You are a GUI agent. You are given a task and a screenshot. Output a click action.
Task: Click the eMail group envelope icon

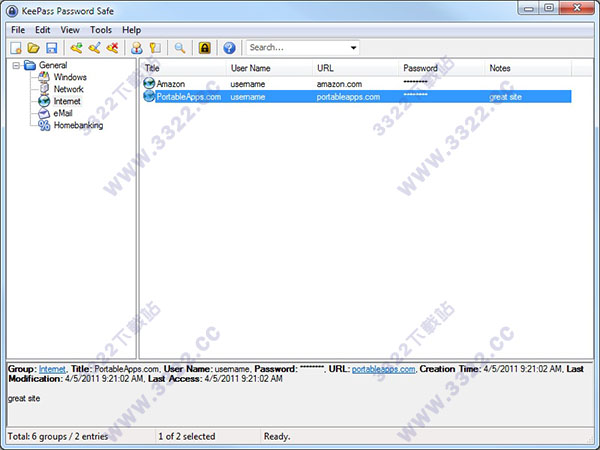point(44,113)
